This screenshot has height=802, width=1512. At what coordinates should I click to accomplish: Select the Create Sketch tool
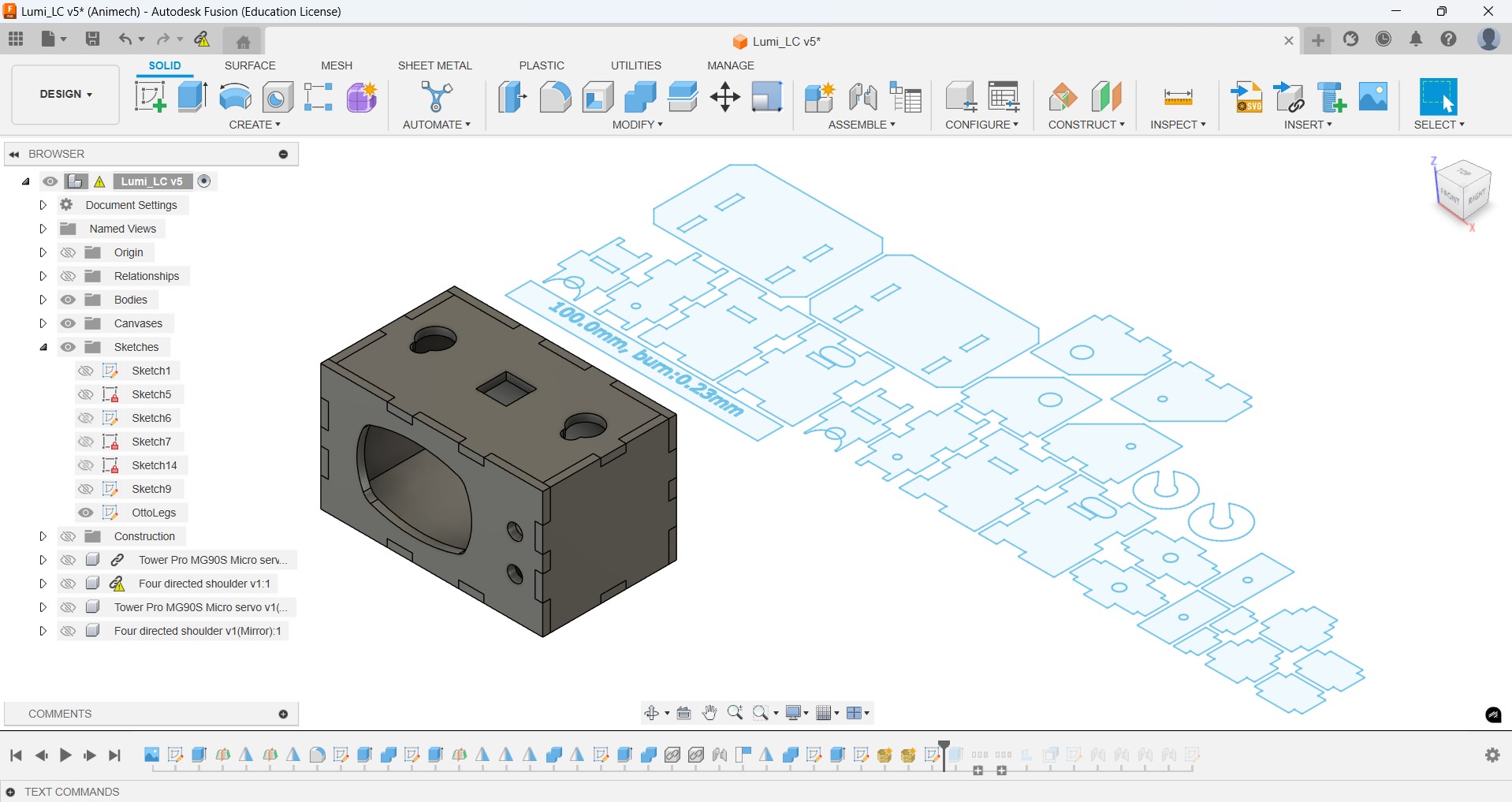[151, 97]
